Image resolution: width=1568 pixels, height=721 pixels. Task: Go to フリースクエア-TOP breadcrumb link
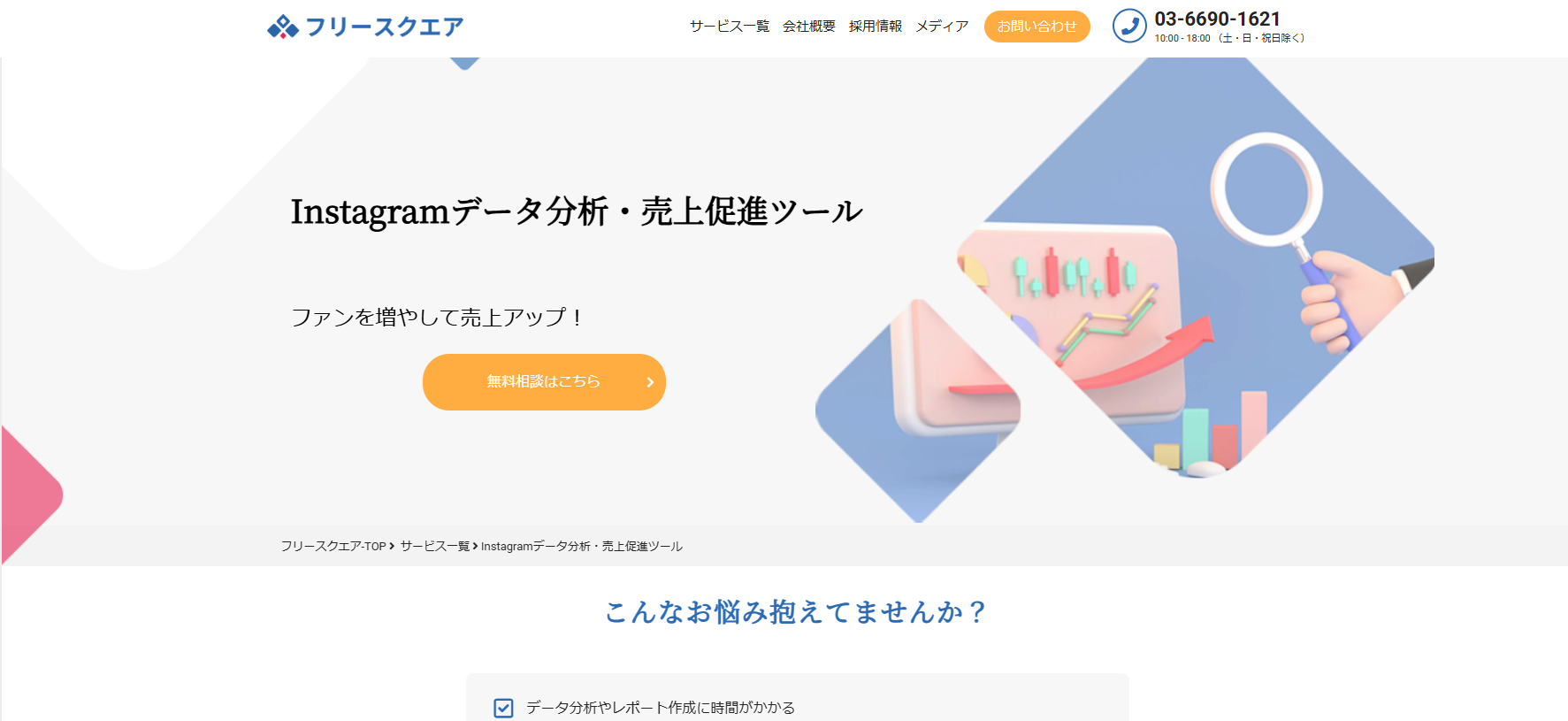[x=333, y=547]
